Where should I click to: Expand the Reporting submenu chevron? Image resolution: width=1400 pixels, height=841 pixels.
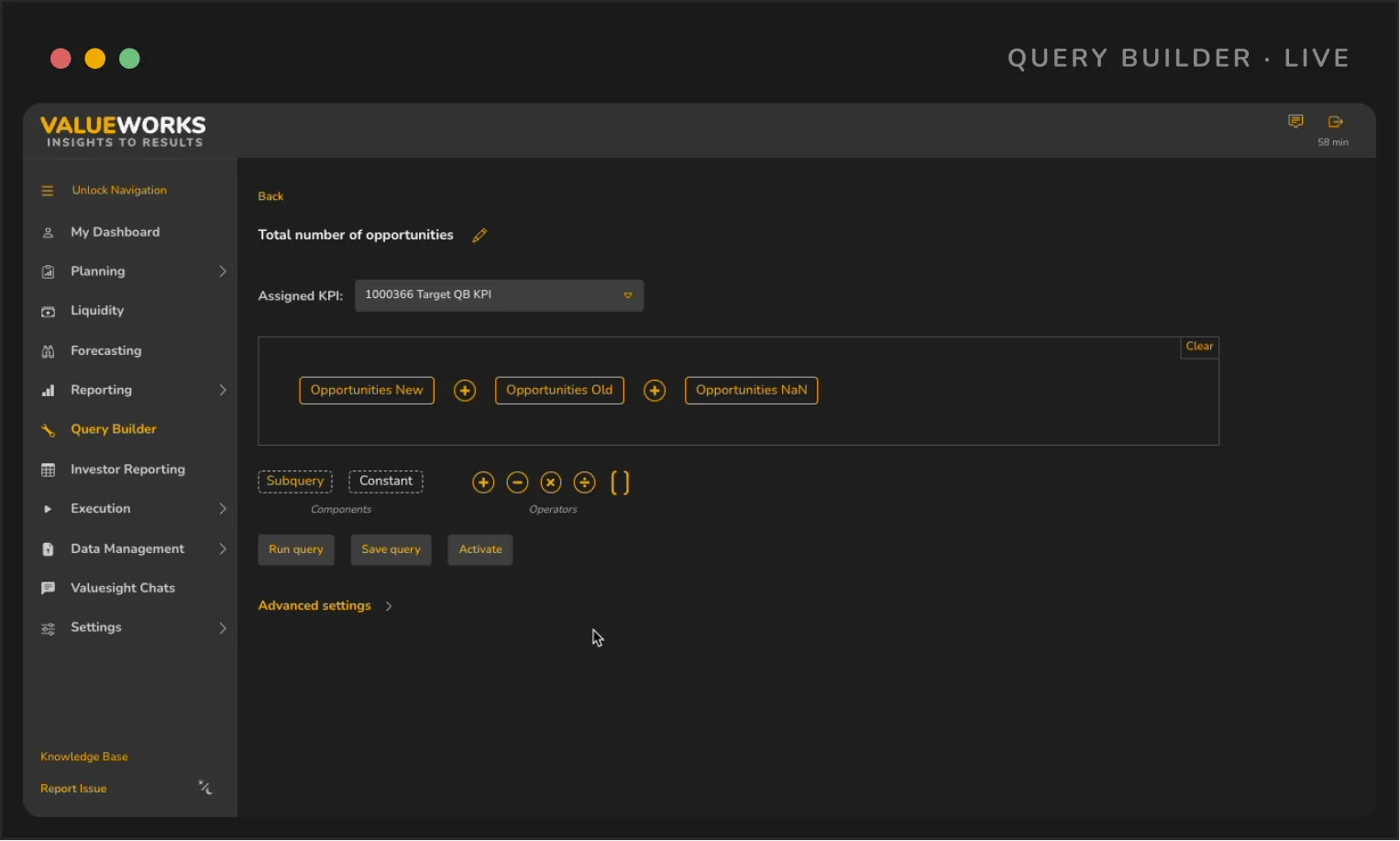click(222, 391)
